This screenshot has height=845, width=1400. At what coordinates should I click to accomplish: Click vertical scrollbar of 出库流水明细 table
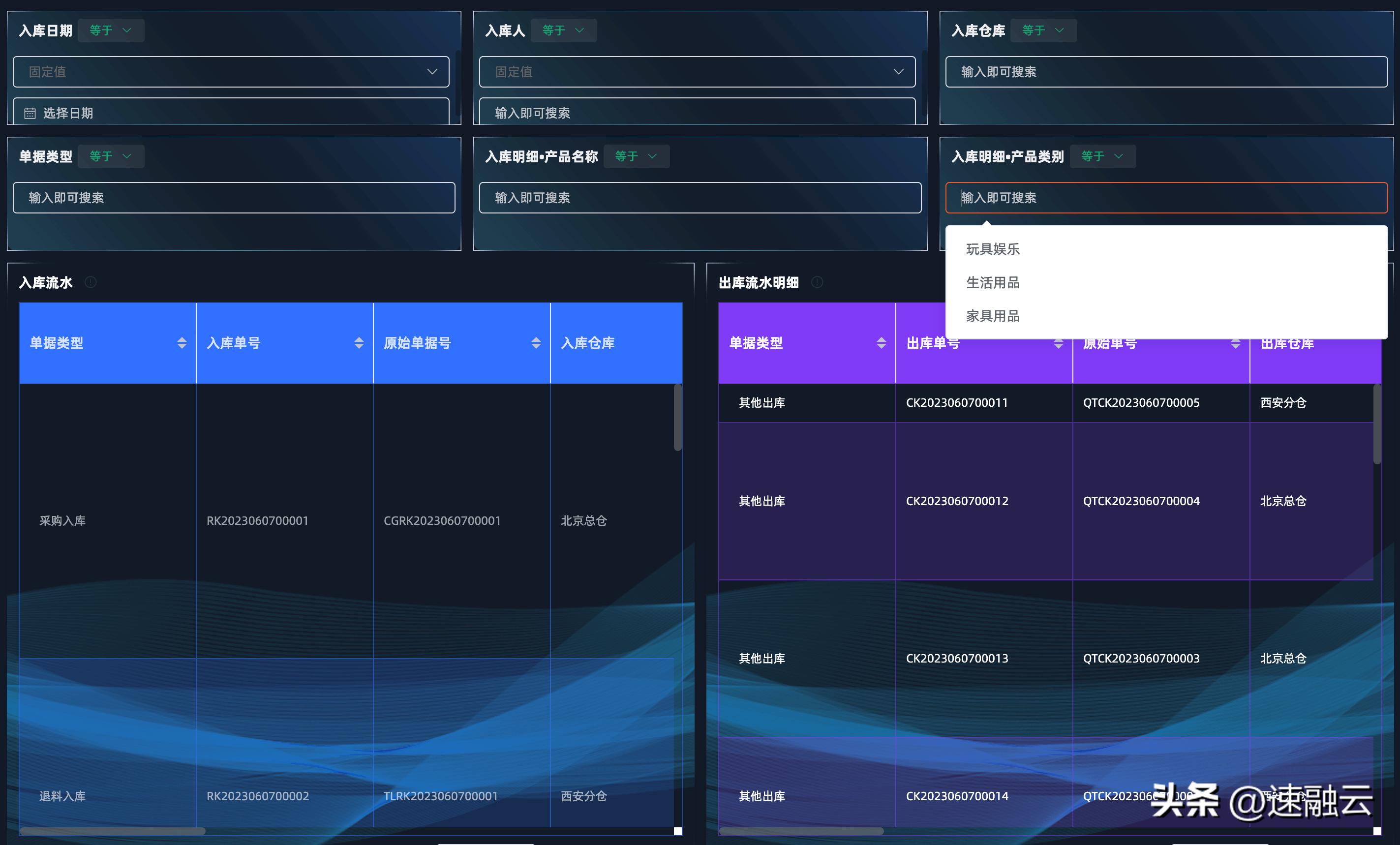click(x=1377, y=424)
